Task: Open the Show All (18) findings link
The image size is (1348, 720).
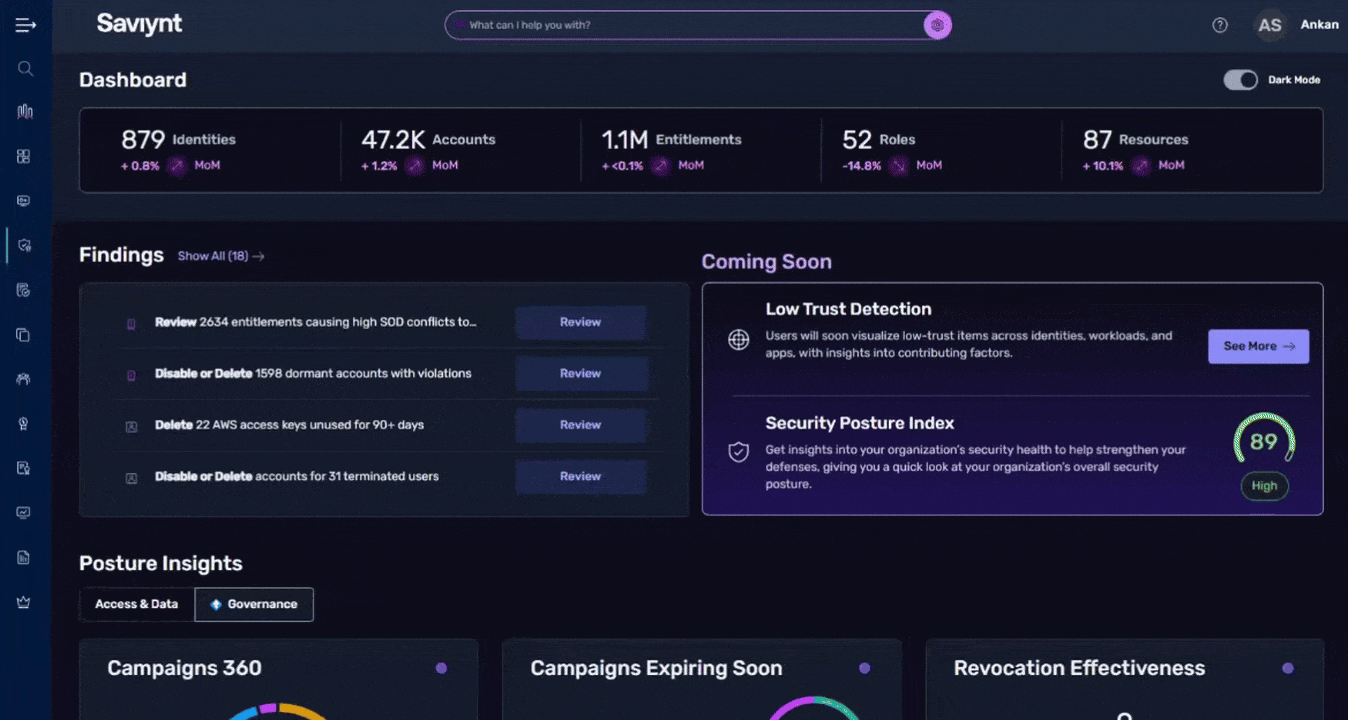Action: (221, 256)
